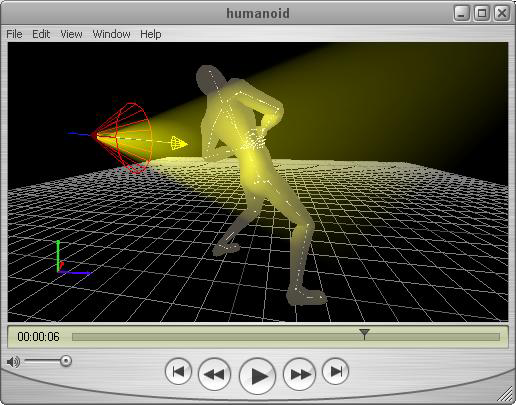
Task: Skip to the end of the movie
Action: 335,371
